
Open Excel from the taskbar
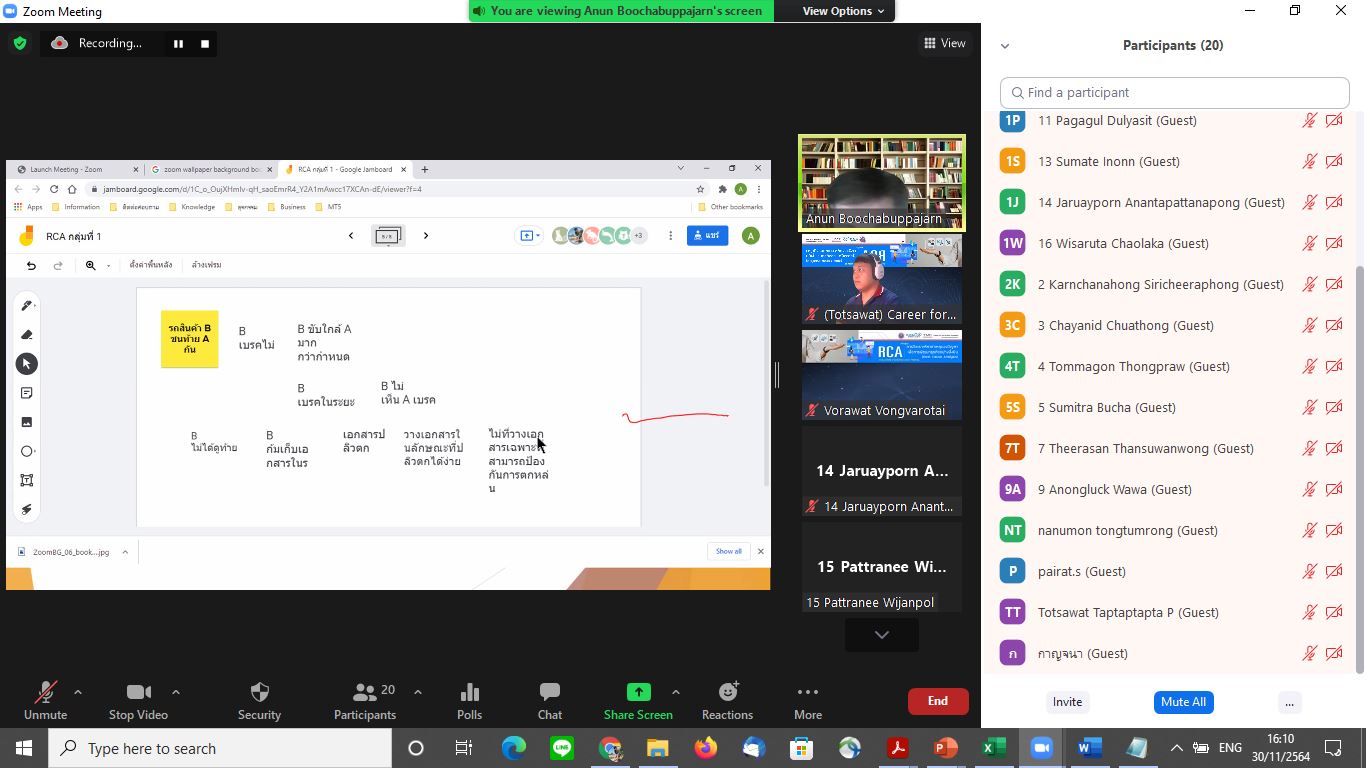(x=993, y=748)
